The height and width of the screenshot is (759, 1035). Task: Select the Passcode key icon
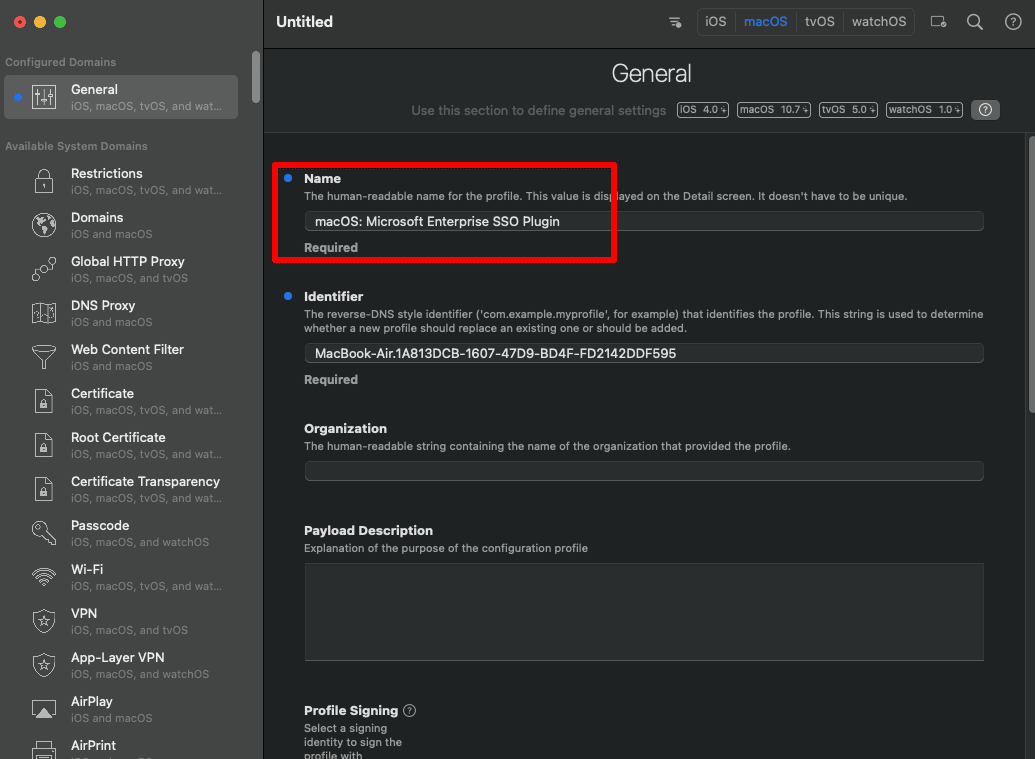44,533
